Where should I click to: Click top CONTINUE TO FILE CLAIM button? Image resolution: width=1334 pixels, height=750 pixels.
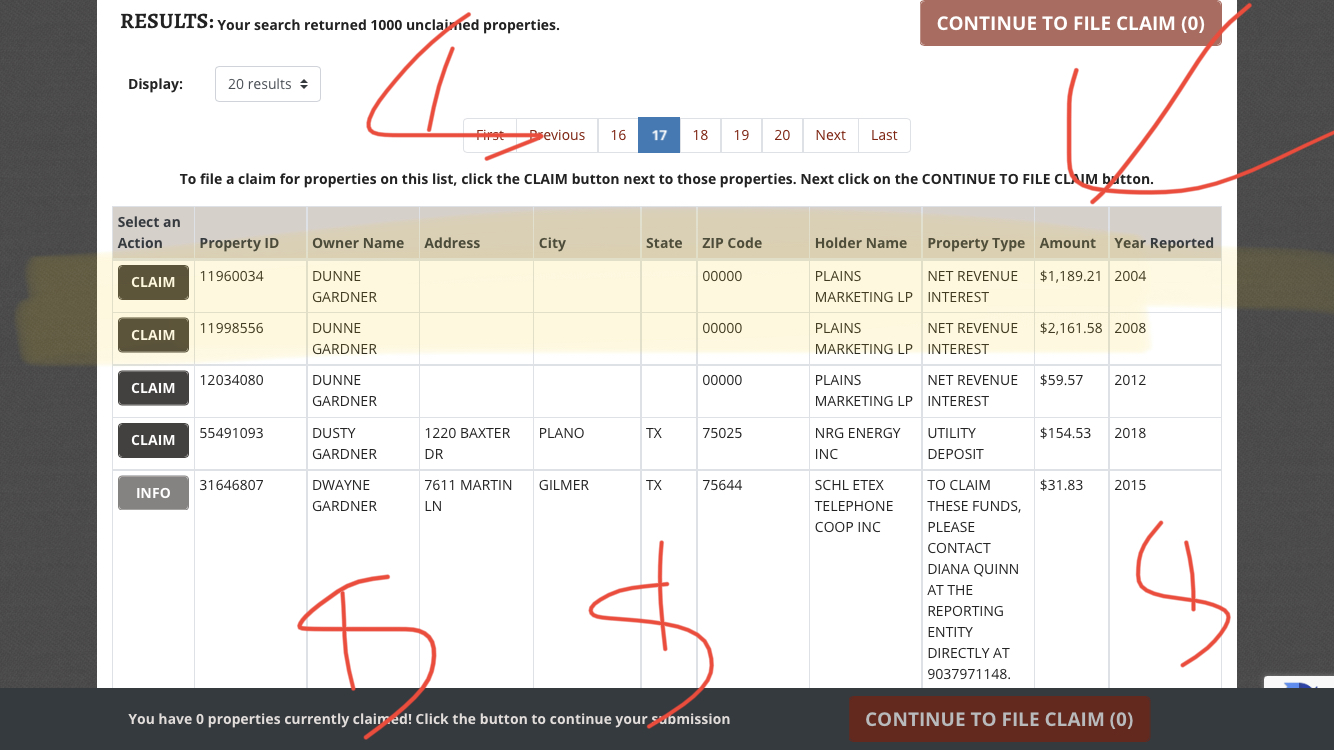(1071, 23)
